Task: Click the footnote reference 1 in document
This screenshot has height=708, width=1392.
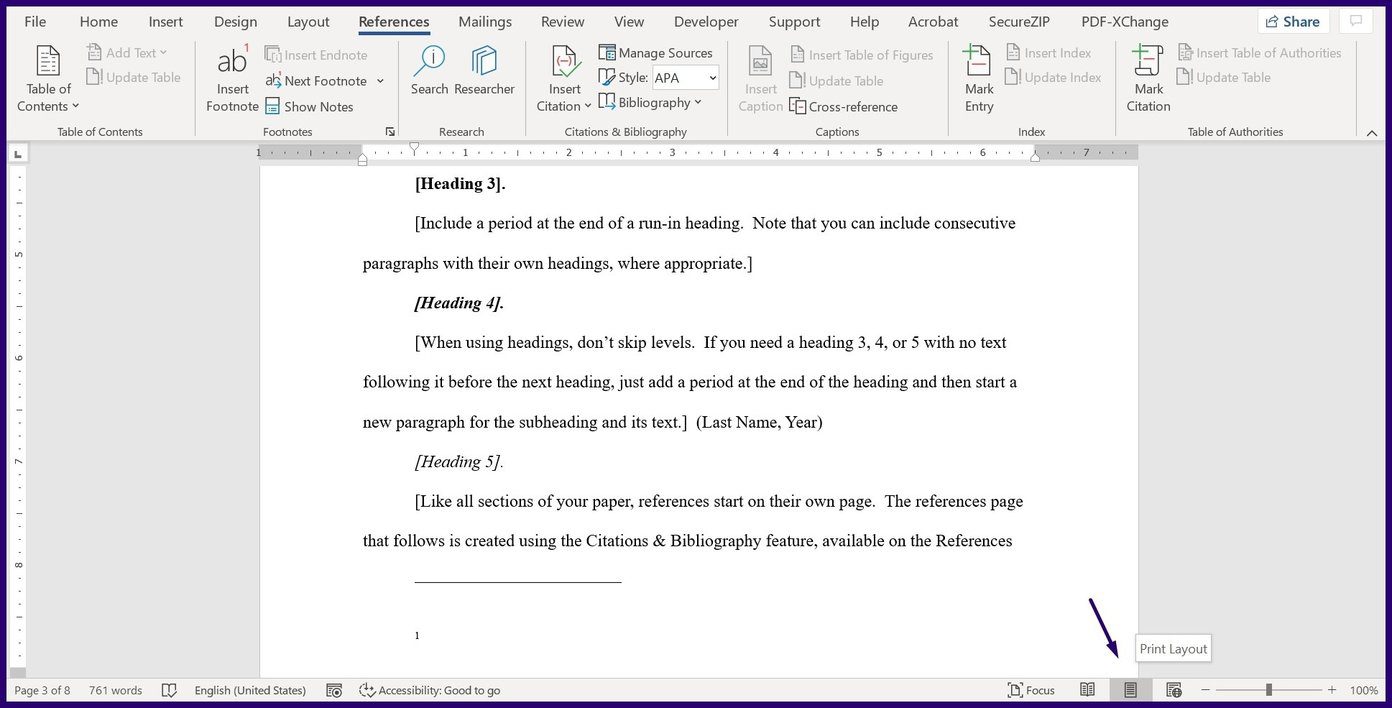Action: [x=417, y=636]
